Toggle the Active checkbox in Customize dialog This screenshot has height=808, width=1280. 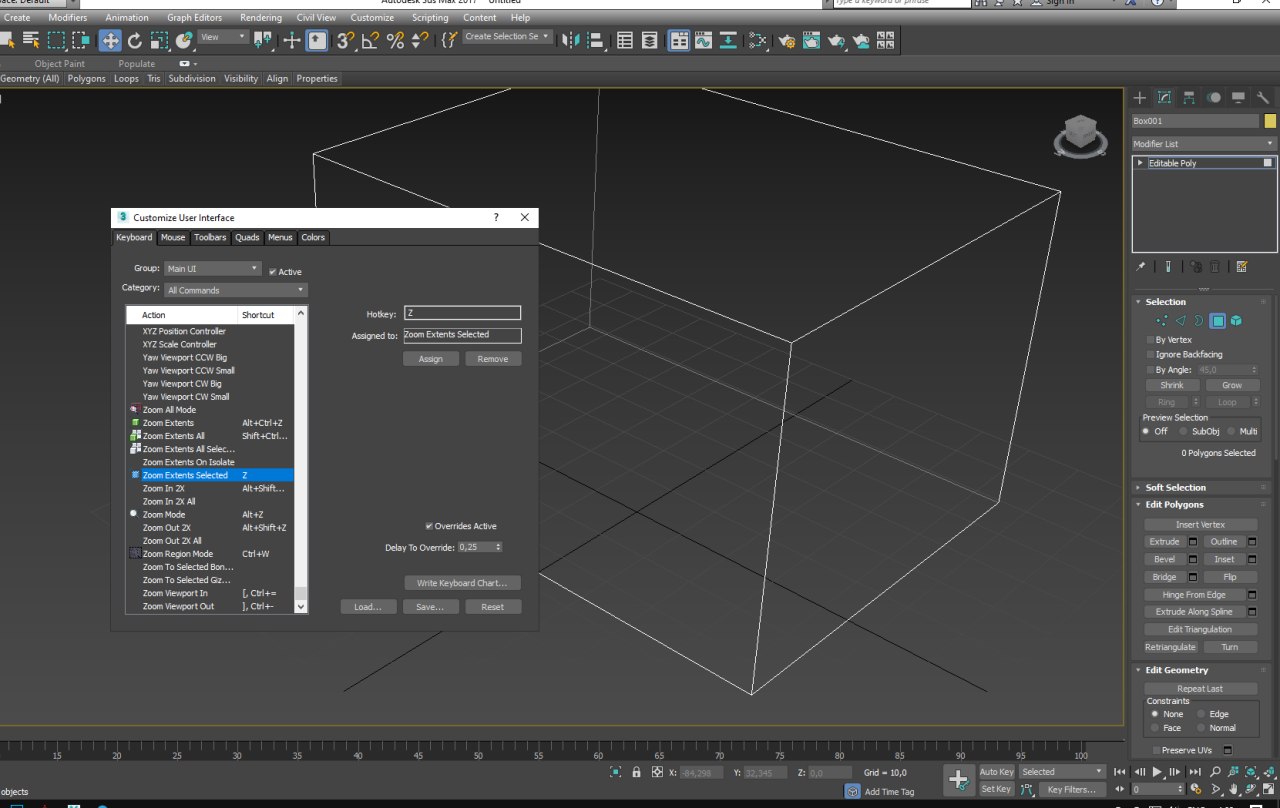point(273,272)
